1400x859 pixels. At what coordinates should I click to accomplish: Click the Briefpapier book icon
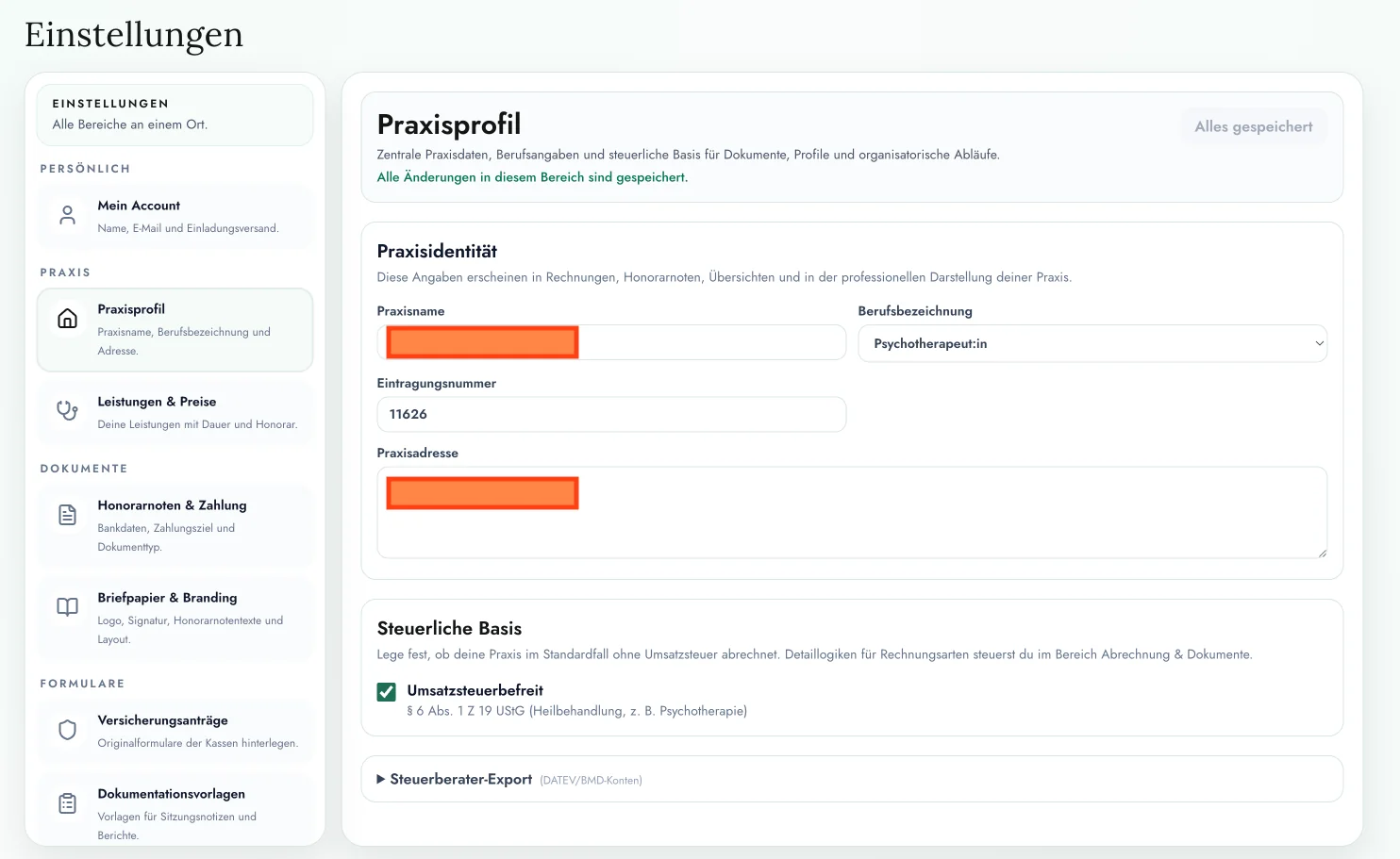67,607
